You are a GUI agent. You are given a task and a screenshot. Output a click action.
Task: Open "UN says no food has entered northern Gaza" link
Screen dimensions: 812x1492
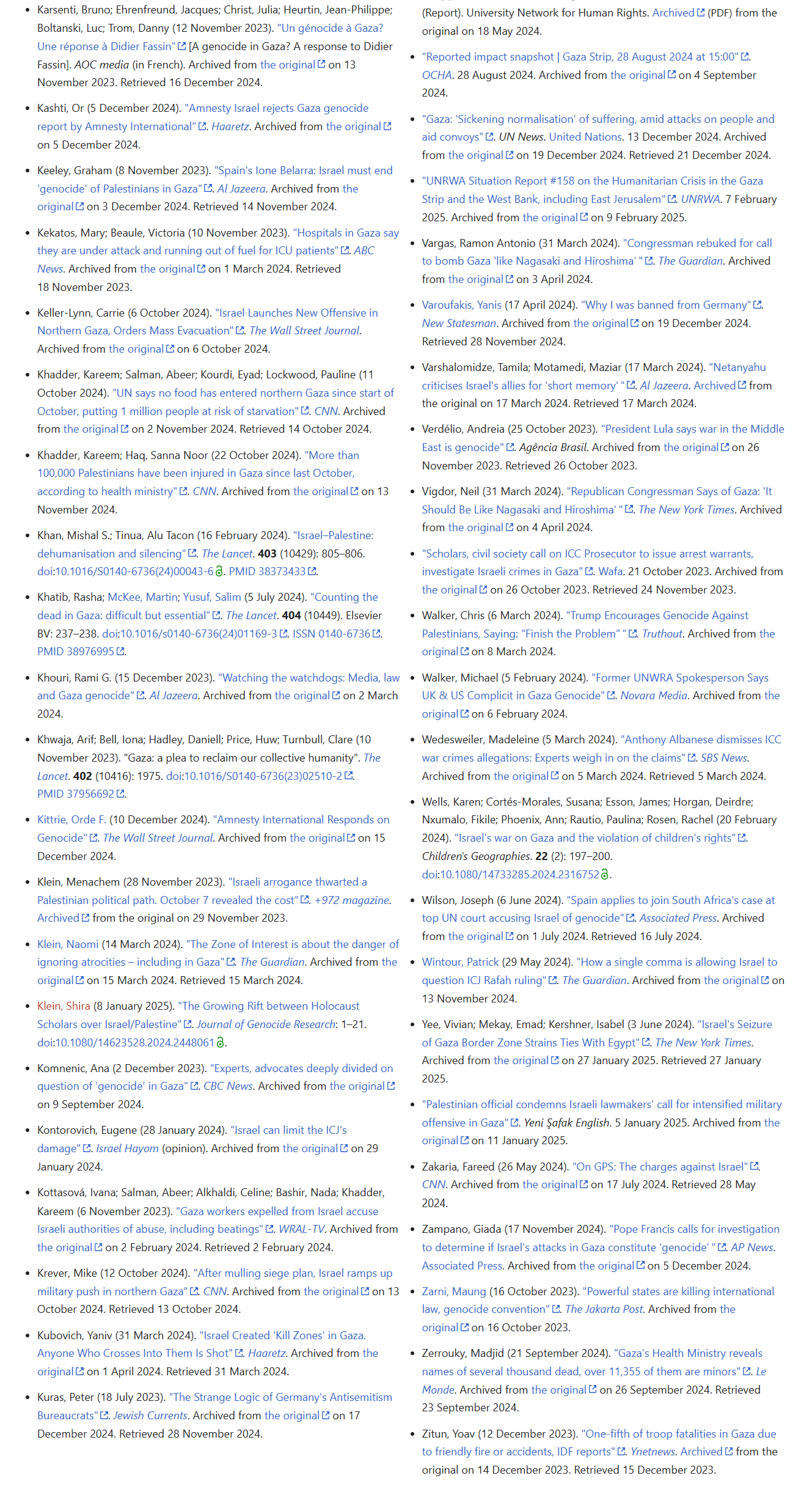click(216, 402)
